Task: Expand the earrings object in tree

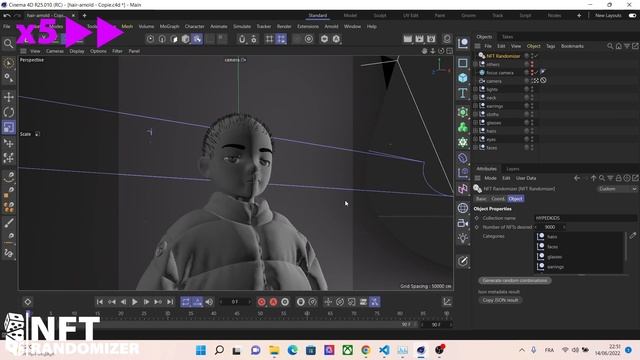Action: click(476, 106)
